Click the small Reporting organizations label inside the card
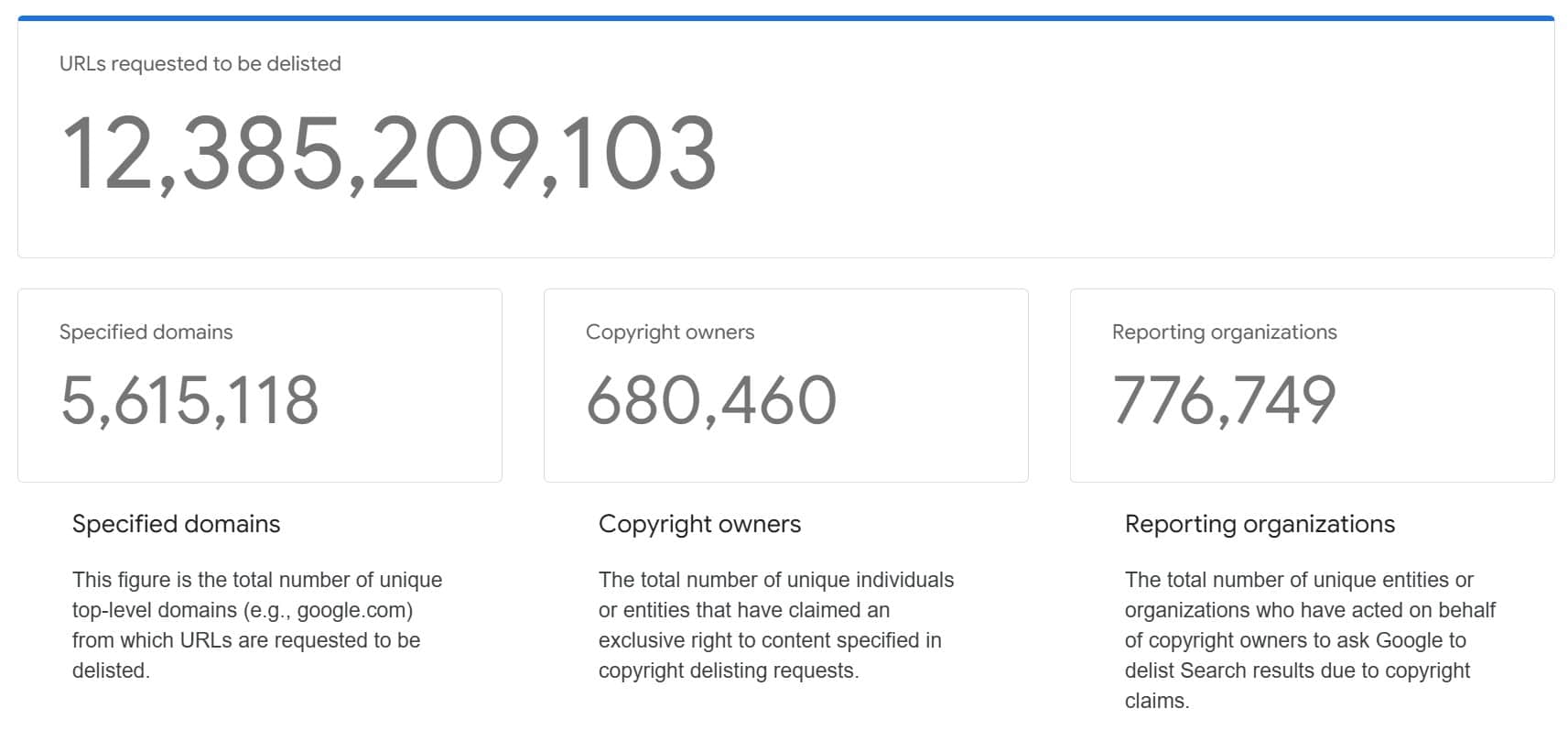1568x741 pixels. coord(1224,332)
